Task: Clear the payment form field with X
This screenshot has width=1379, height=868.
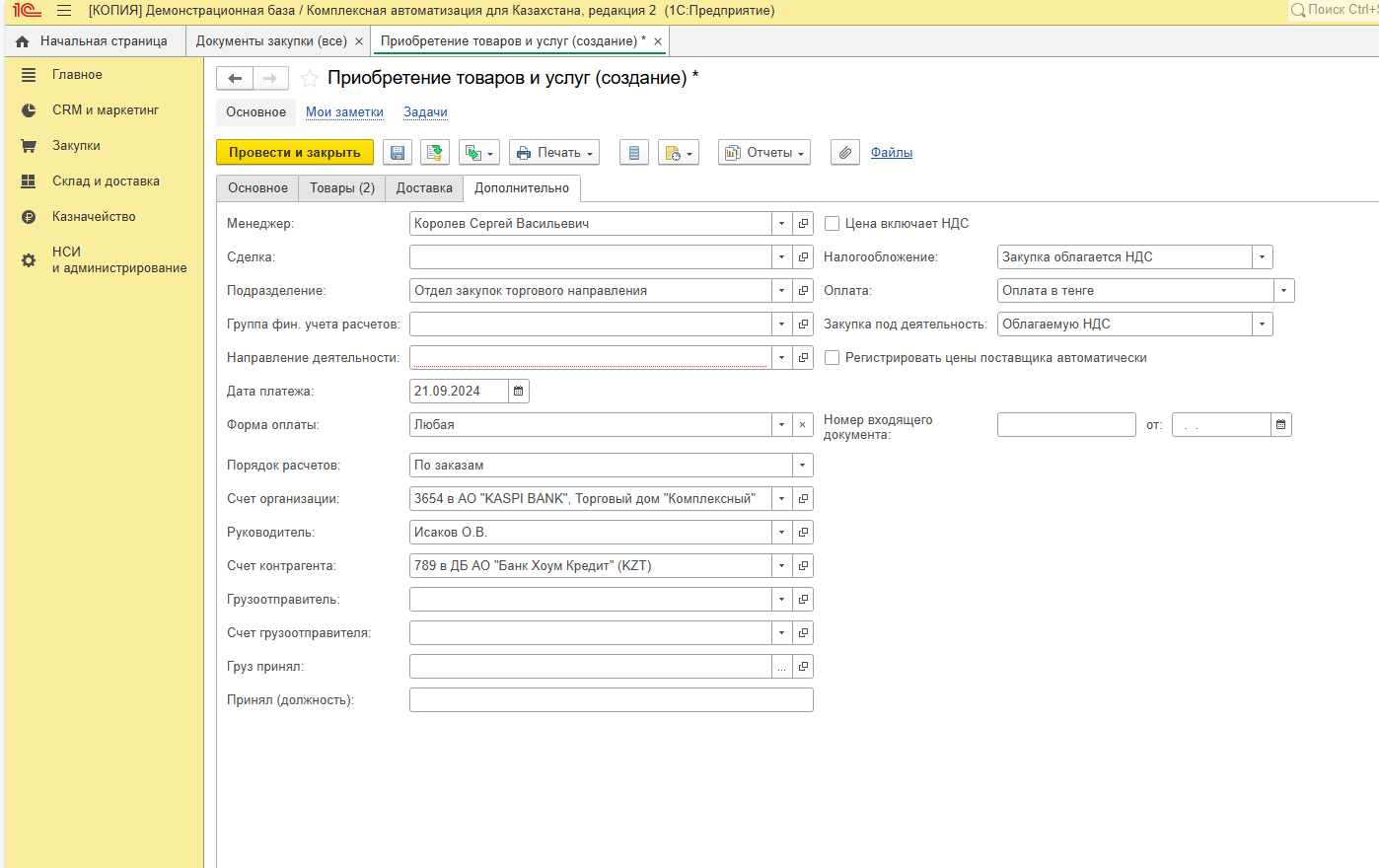Action: 803,425
